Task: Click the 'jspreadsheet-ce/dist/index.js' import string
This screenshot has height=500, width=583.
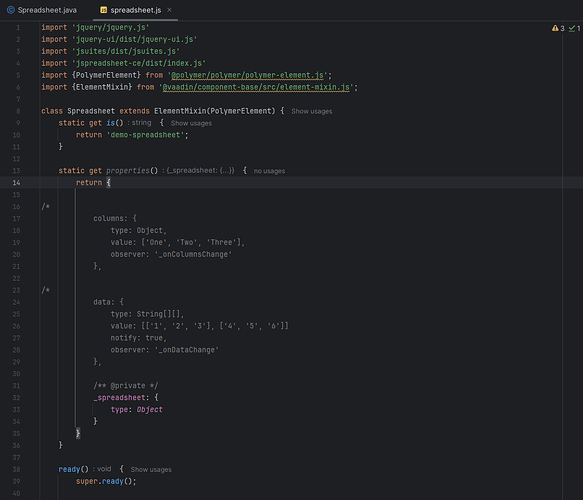Action: pos(139,63)
